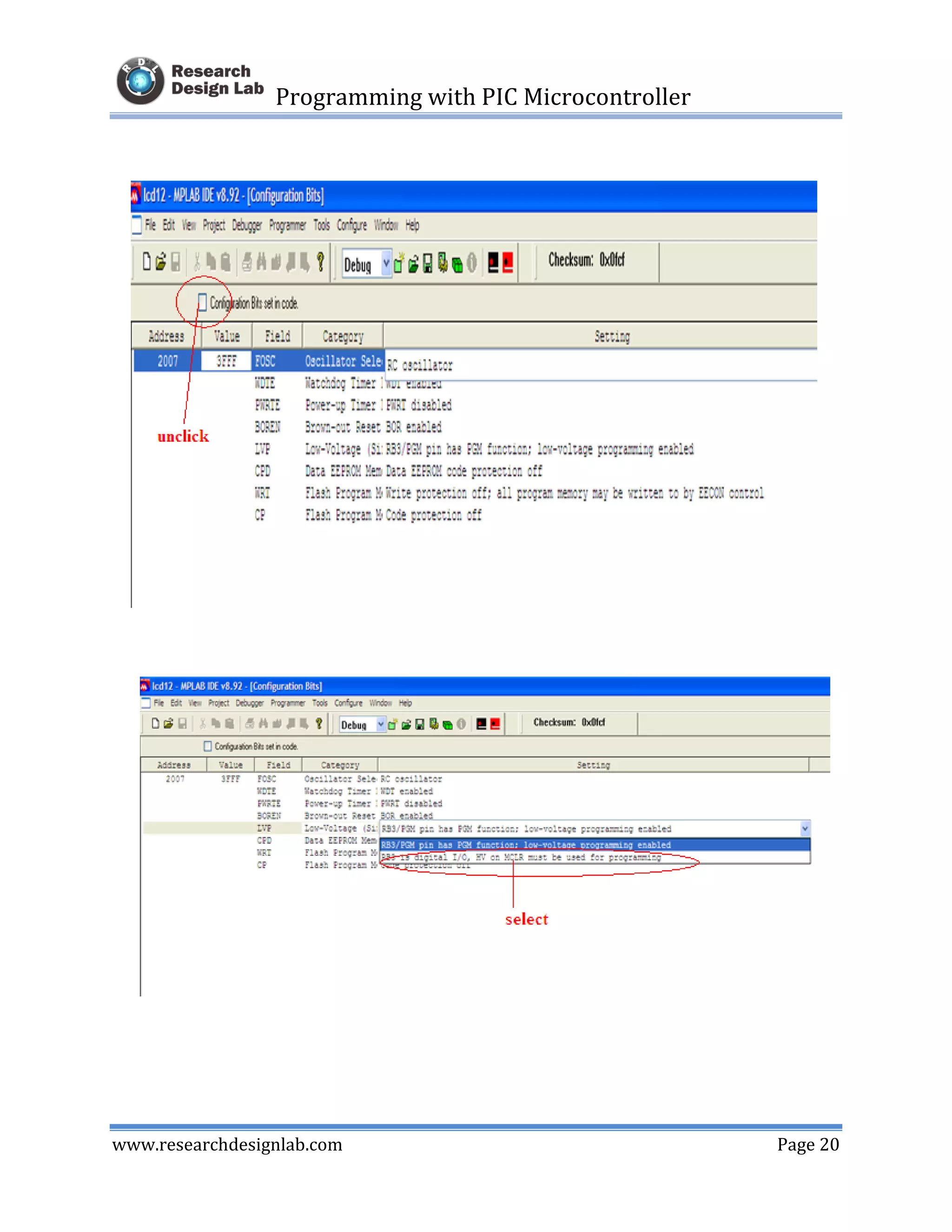Viewport: 952px width, 1232px height.
Task: Click Address column header in top screenshot
Action: [x=166, y=336]
